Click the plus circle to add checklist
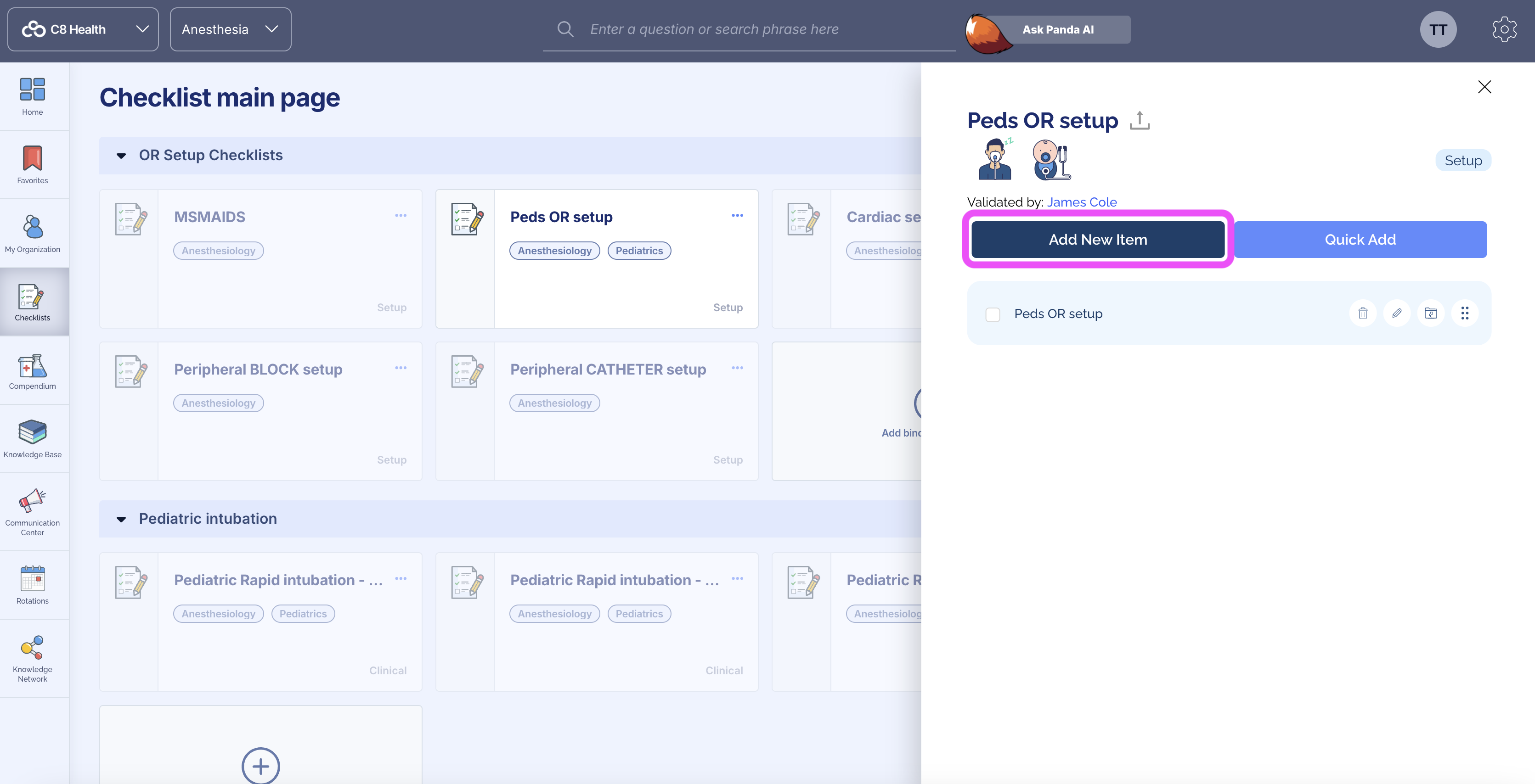Viewport: 1535px width, 784px height. click(260, 766)
